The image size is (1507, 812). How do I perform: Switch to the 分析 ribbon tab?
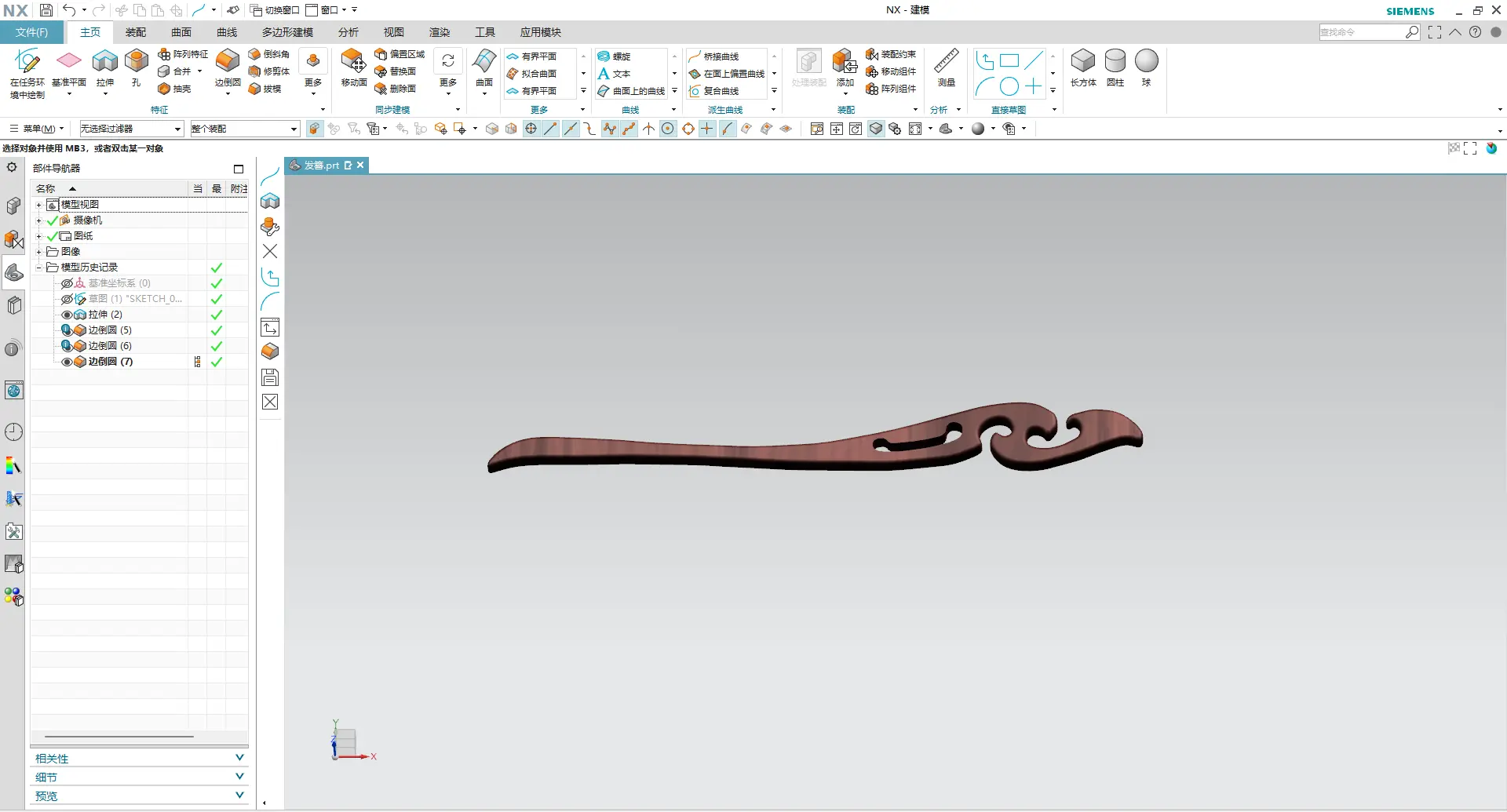348,32
